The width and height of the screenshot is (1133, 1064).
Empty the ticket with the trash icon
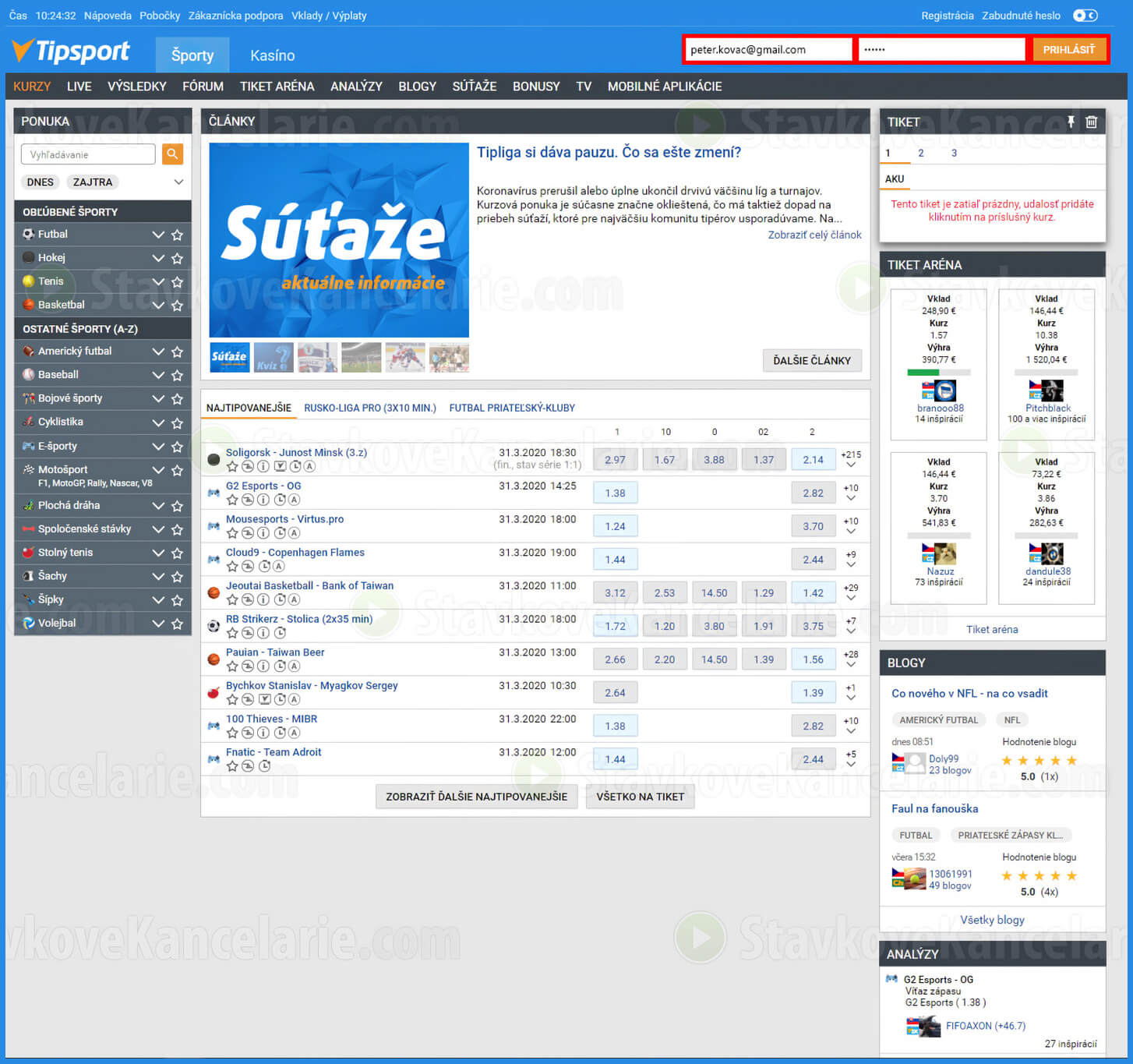coord(1091,122)
